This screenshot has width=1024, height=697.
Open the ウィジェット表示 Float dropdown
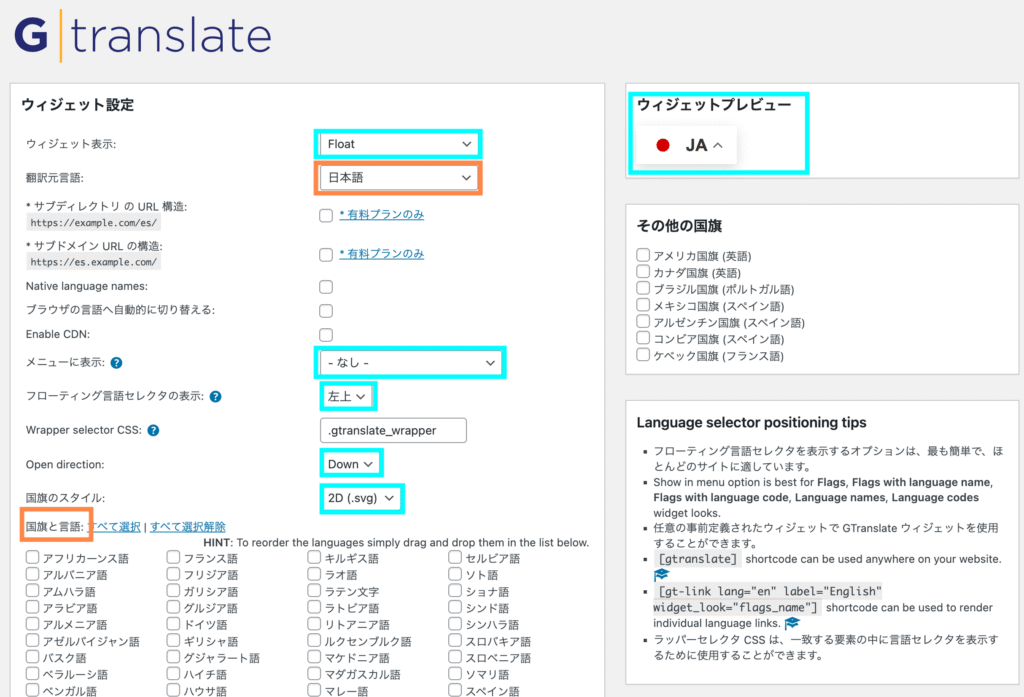tap(398, 144)
